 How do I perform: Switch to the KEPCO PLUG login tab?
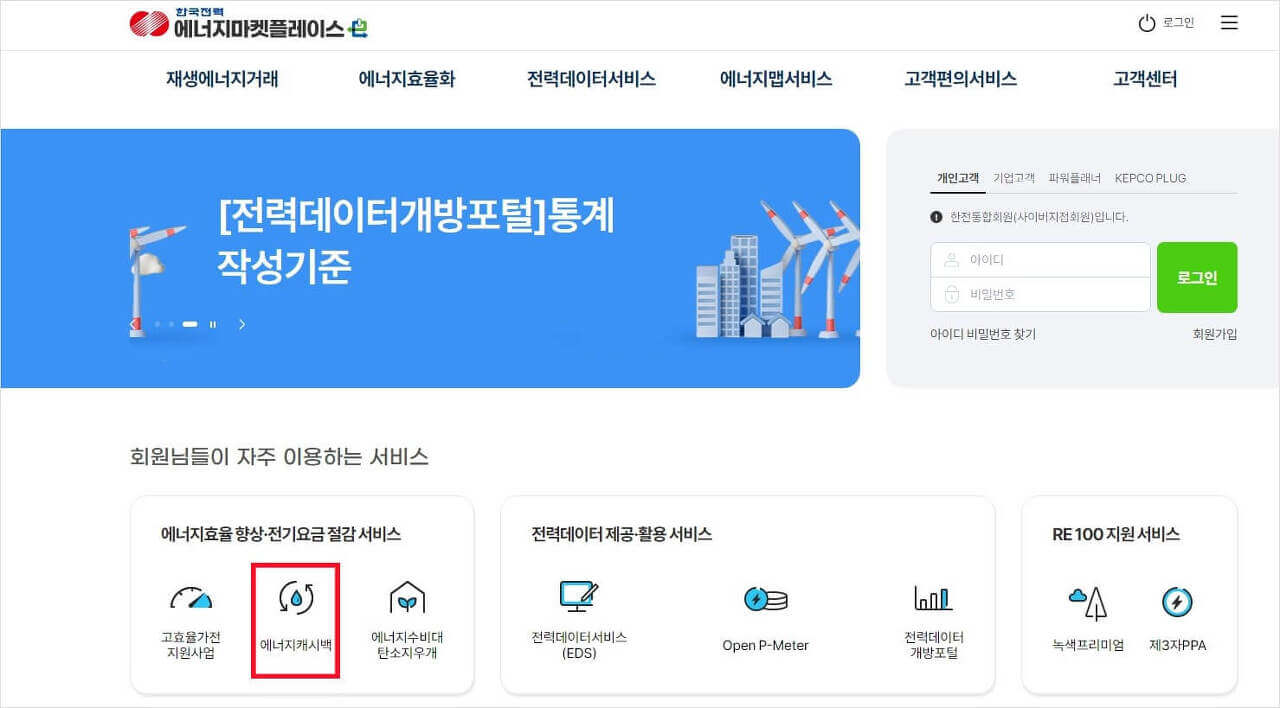pos(1150,178)
